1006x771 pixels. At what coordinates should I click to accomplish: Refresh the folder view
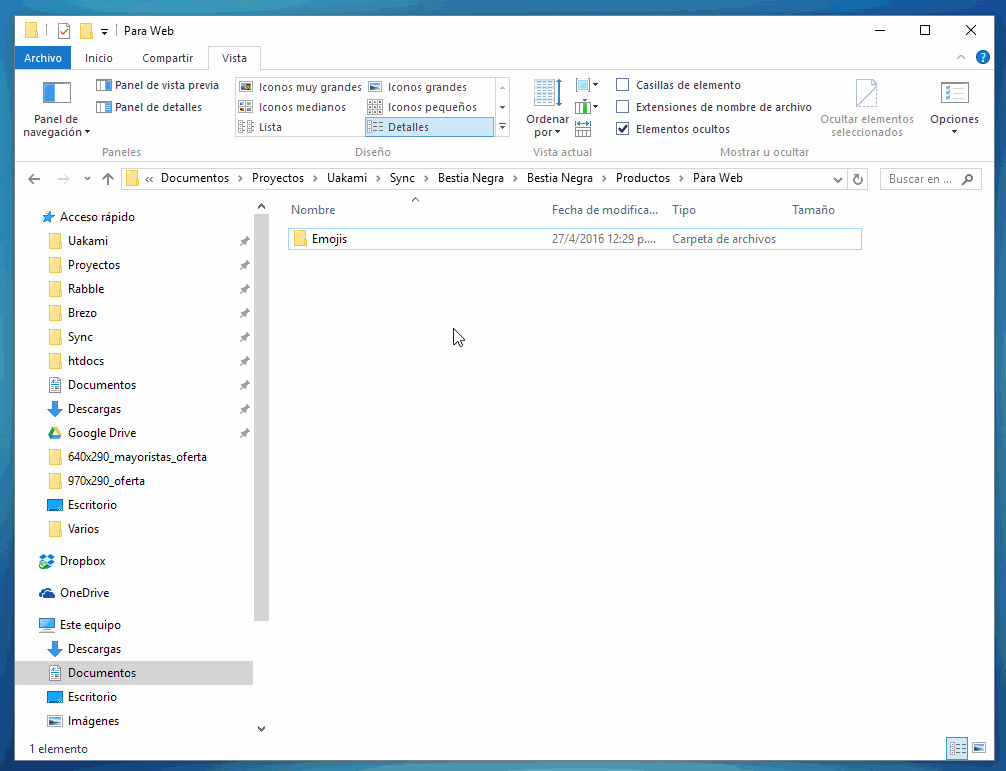click(x=858, y=180)
